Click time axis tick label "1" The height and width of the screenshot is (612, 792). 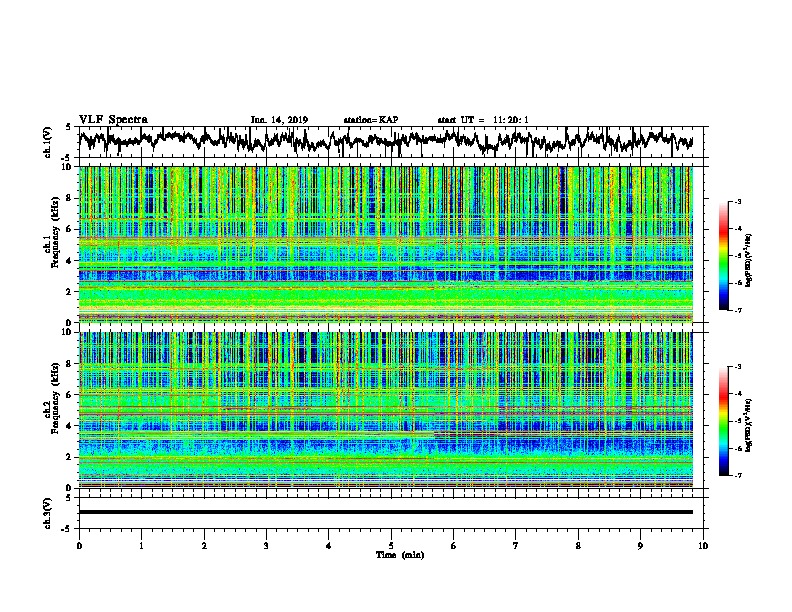click(141, 546)
